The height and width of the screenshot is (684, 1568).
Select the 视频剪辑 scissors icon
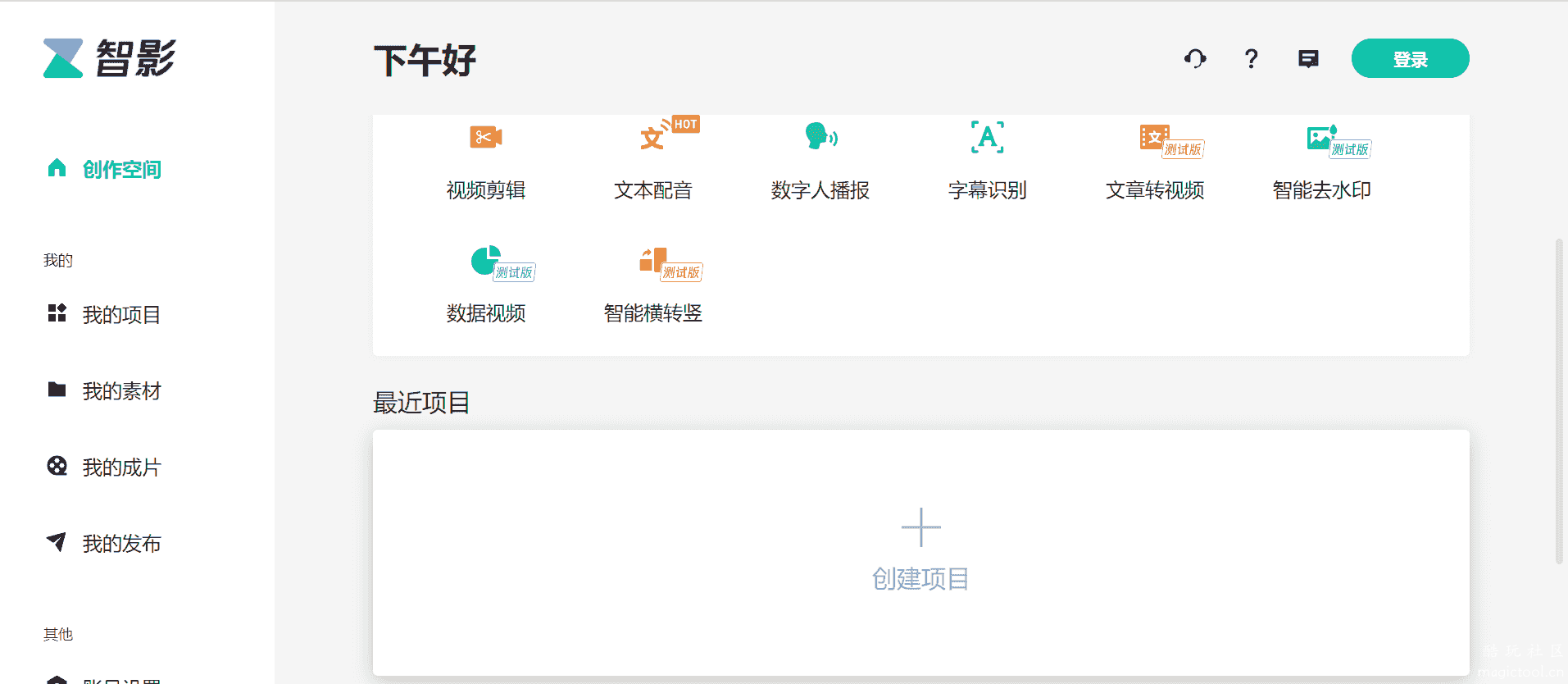486,137
